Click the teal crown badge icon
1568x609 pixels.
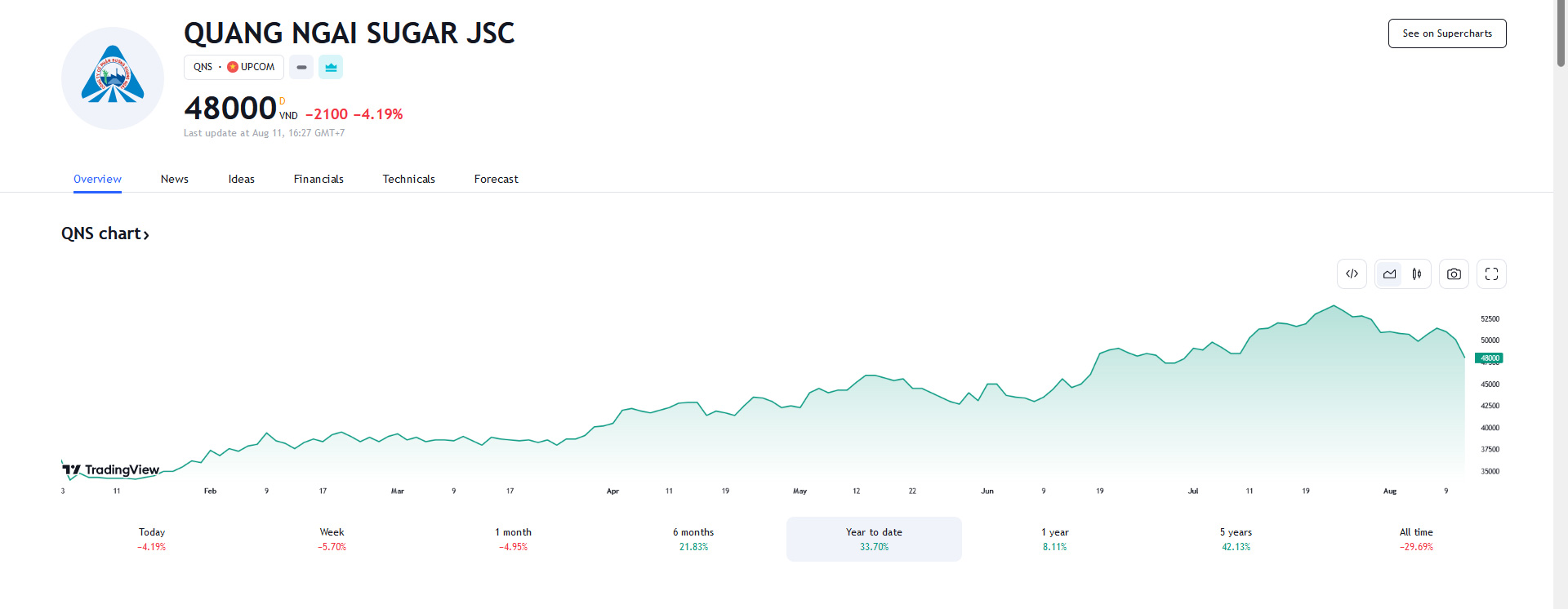[x=331, y=67]
